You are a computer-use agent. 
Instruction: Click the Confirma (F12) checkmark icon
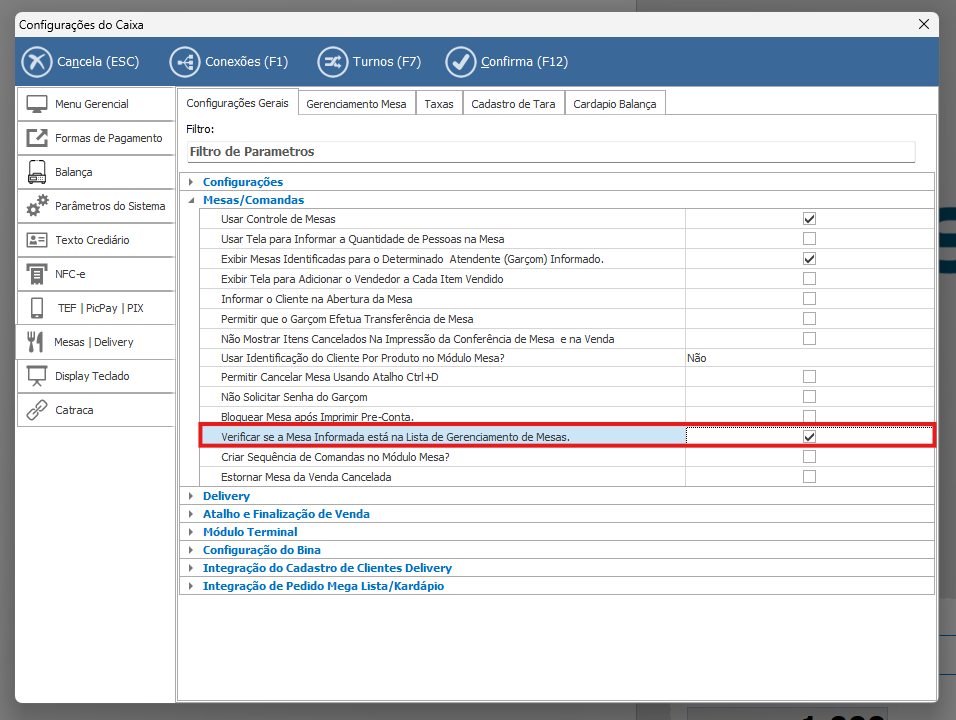coord(461,62)
